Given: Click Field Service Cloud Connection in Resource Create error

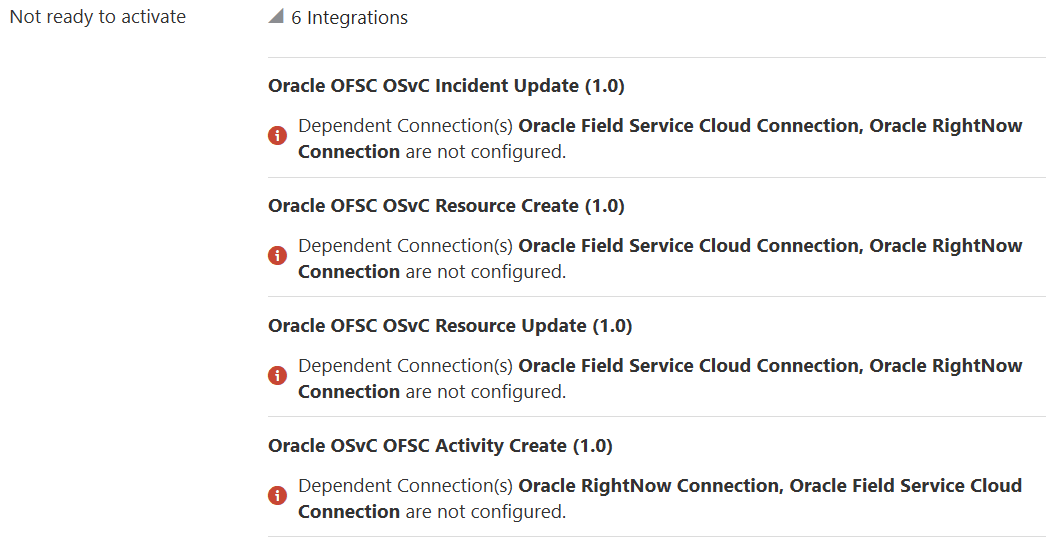Looking at the screenshot, I should pyautogui.click(x=688, y=246).
